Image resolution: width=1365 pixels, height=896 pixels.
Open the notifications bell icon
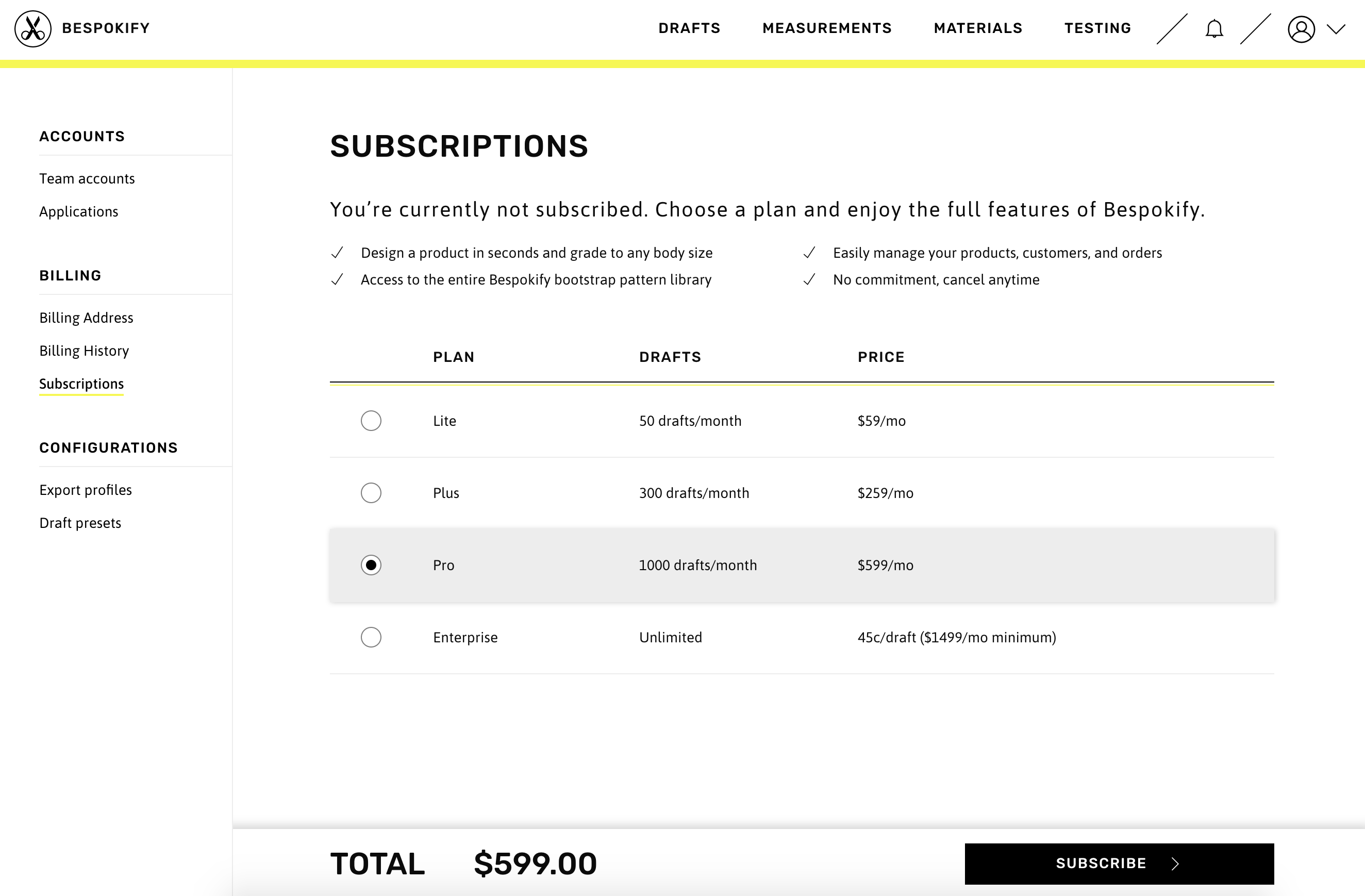coord(1213,27)
